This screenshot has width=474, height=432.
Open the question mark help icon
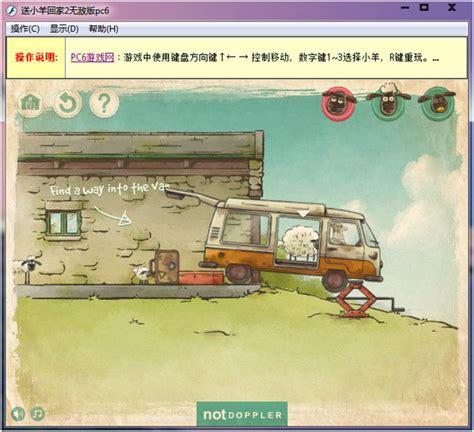pyautogui.click(x=104, y=103)
